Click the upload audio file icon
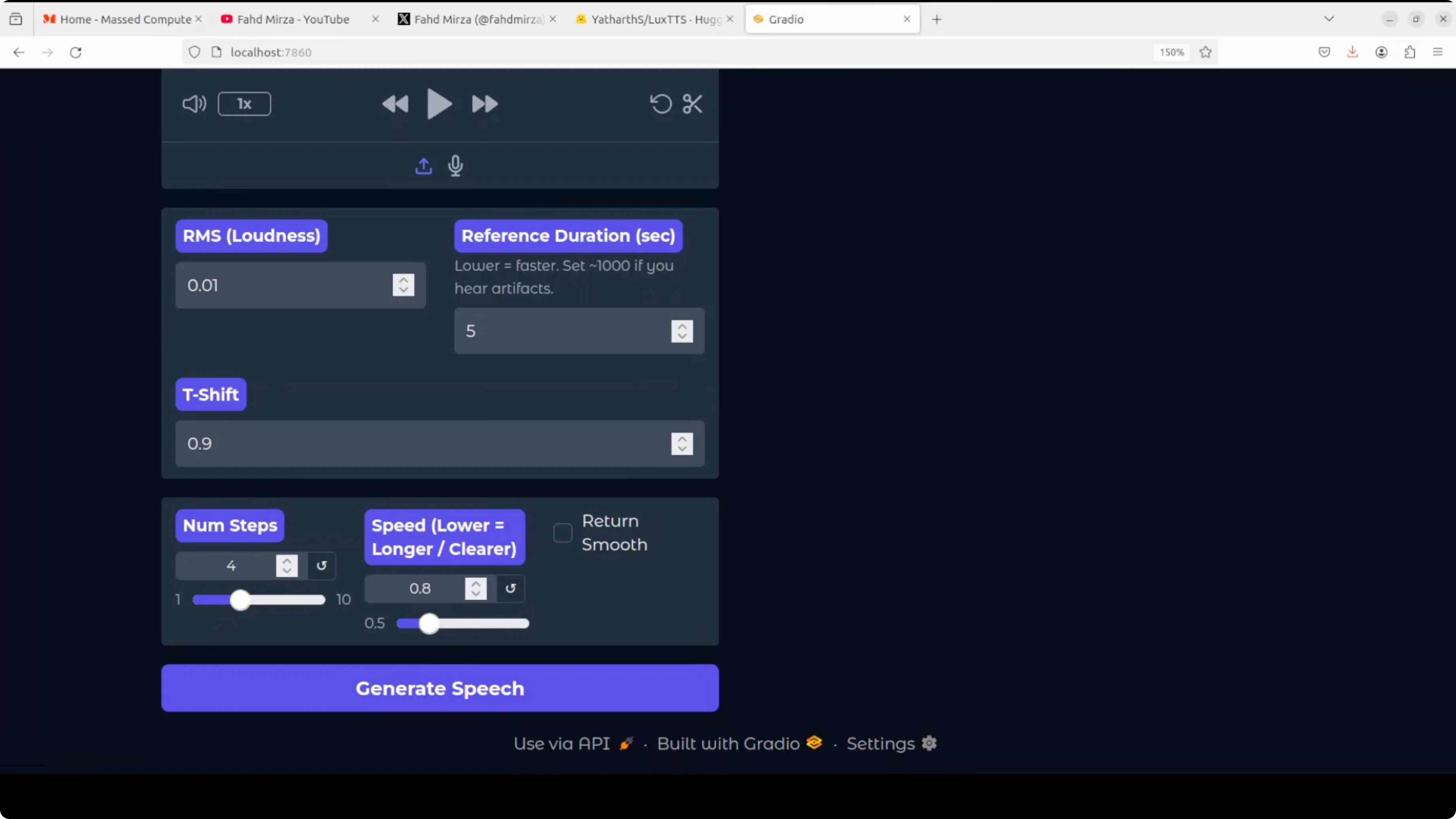The image size is (1456, 819). click(x=423, y=166)
